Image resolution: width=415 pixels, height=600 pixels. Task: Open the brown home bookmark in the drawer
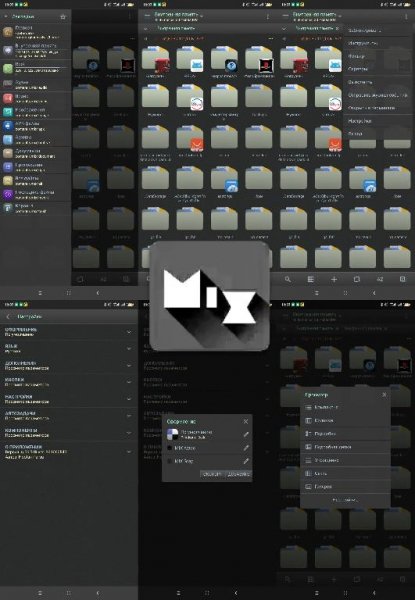click(36, 32)
